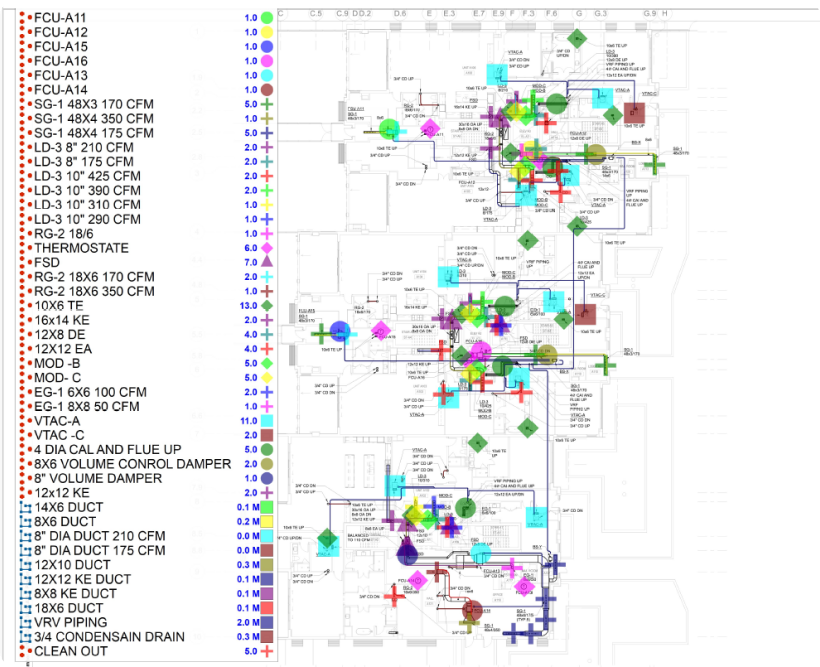Image resolution: width=820 pixels, height=667 pixels.
Task: Click the blue circle symbol for 8" VOLUME DAMPER
Action: [x=268, y=478]
